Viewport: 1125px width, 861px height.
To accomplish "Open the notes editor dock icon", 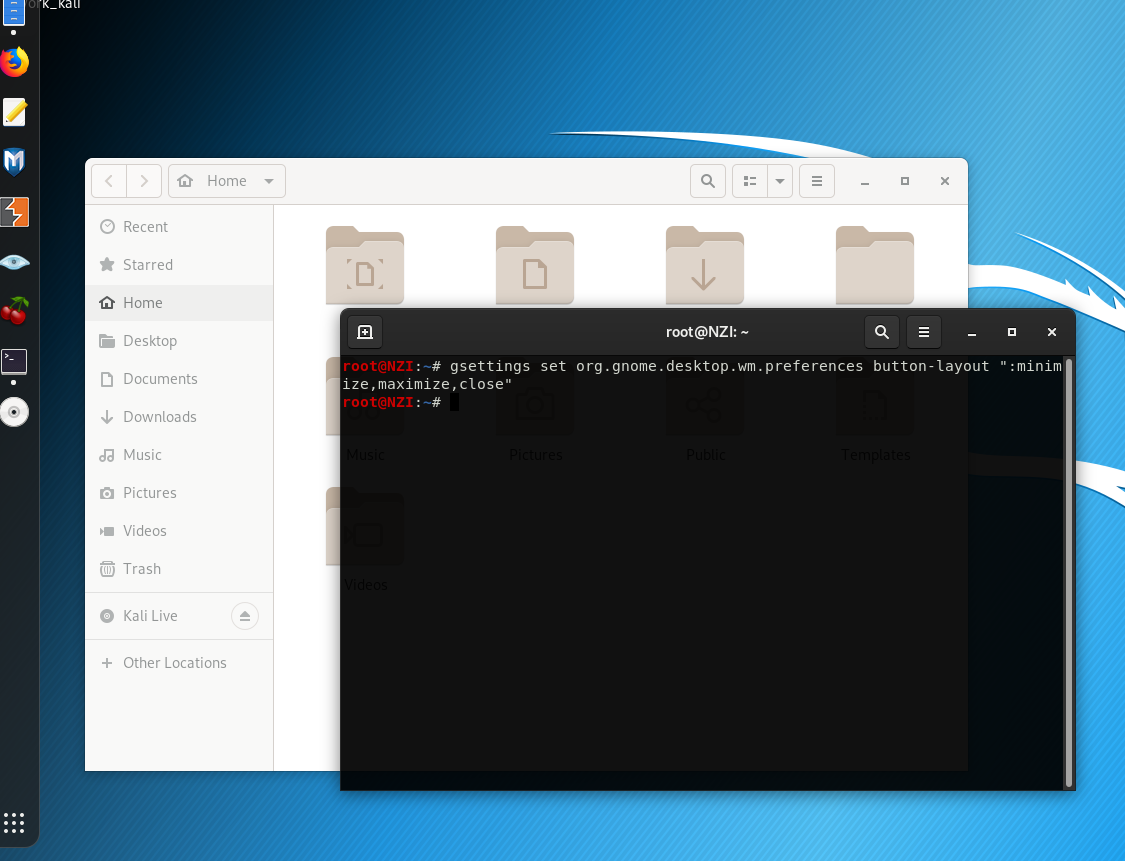I will point(14,113).
